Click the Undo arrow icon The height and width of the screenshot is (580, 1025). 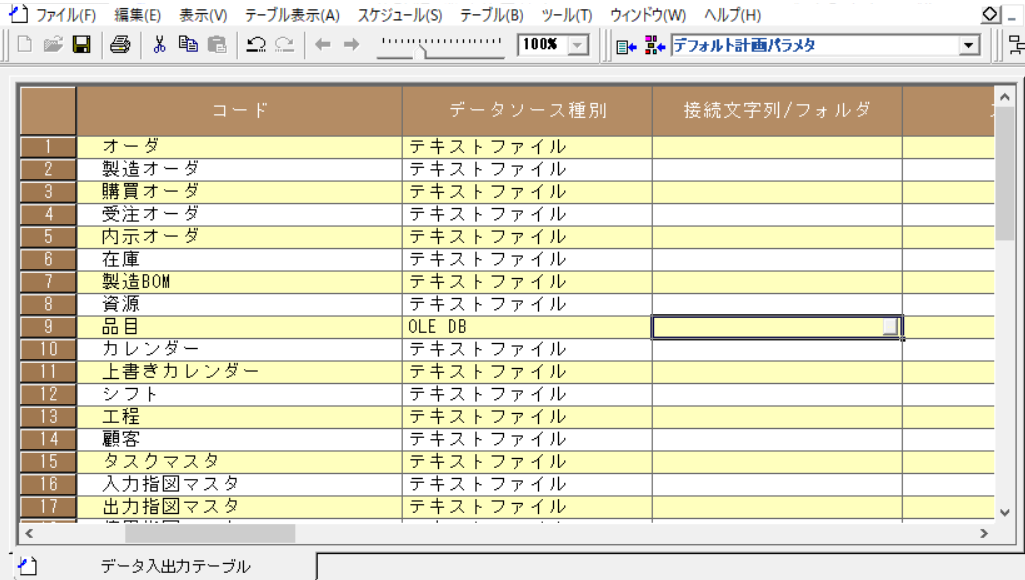coord(256,44)
